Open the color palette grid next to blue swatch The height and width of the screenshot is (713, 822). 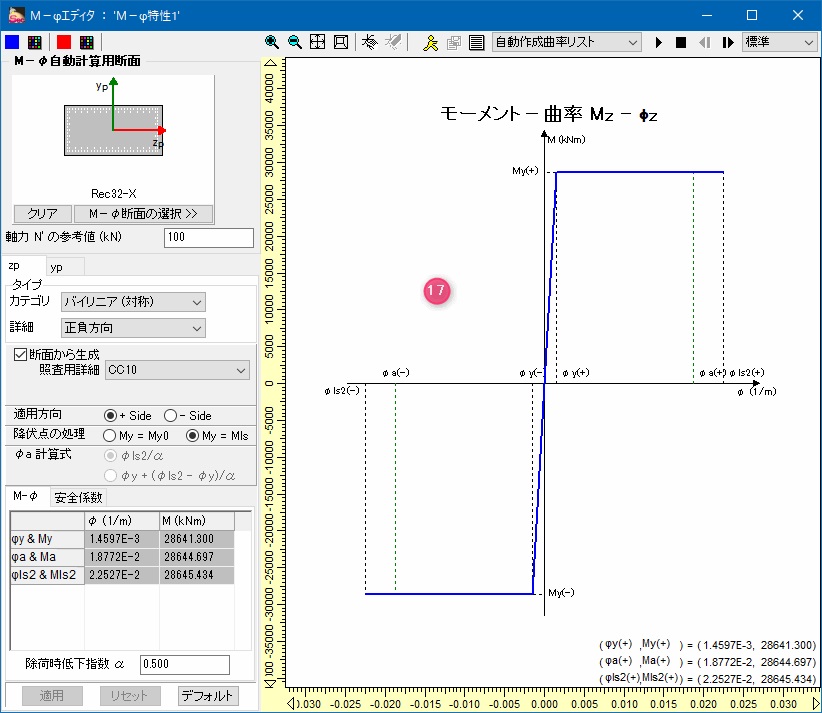click(35, 42)
